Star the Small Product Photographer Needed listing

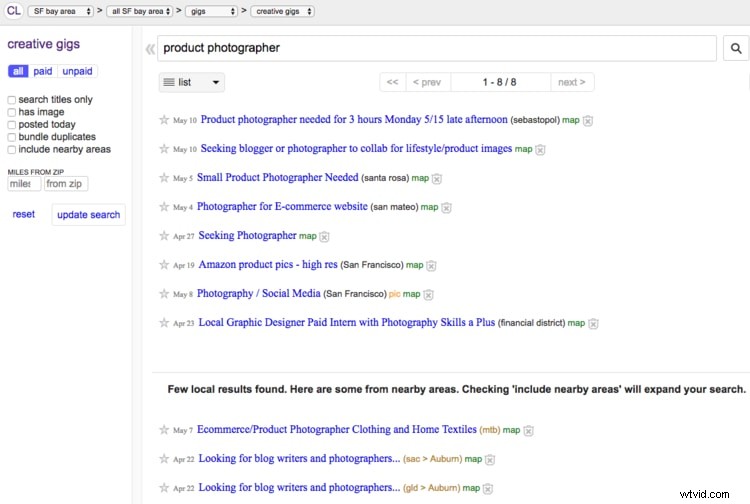click(x=164, y=178)
